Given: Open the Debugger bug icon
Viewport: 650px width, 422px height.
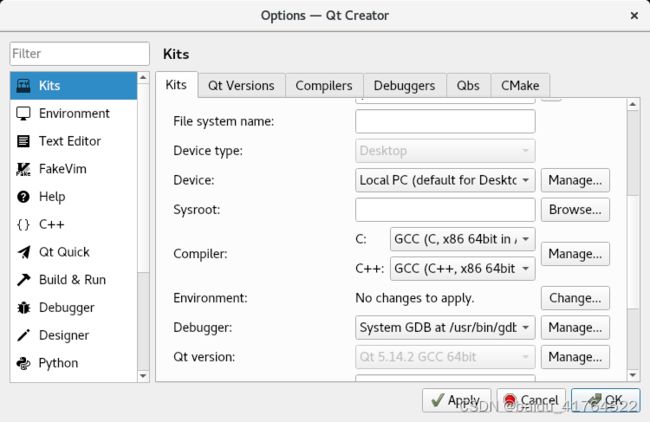Looking at the screenshot, I should [23, 308].
